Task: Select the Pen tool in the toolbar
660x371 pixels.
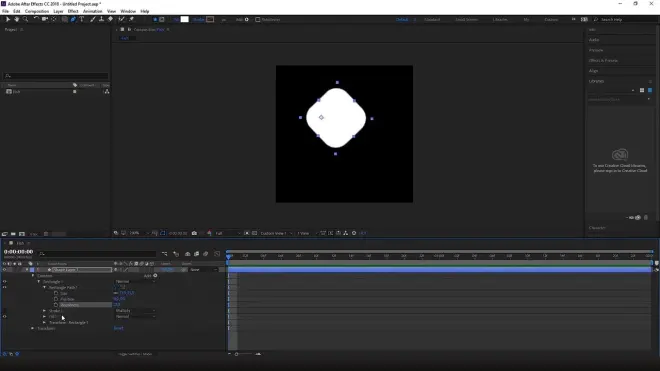Action: [x=73, y=19]
